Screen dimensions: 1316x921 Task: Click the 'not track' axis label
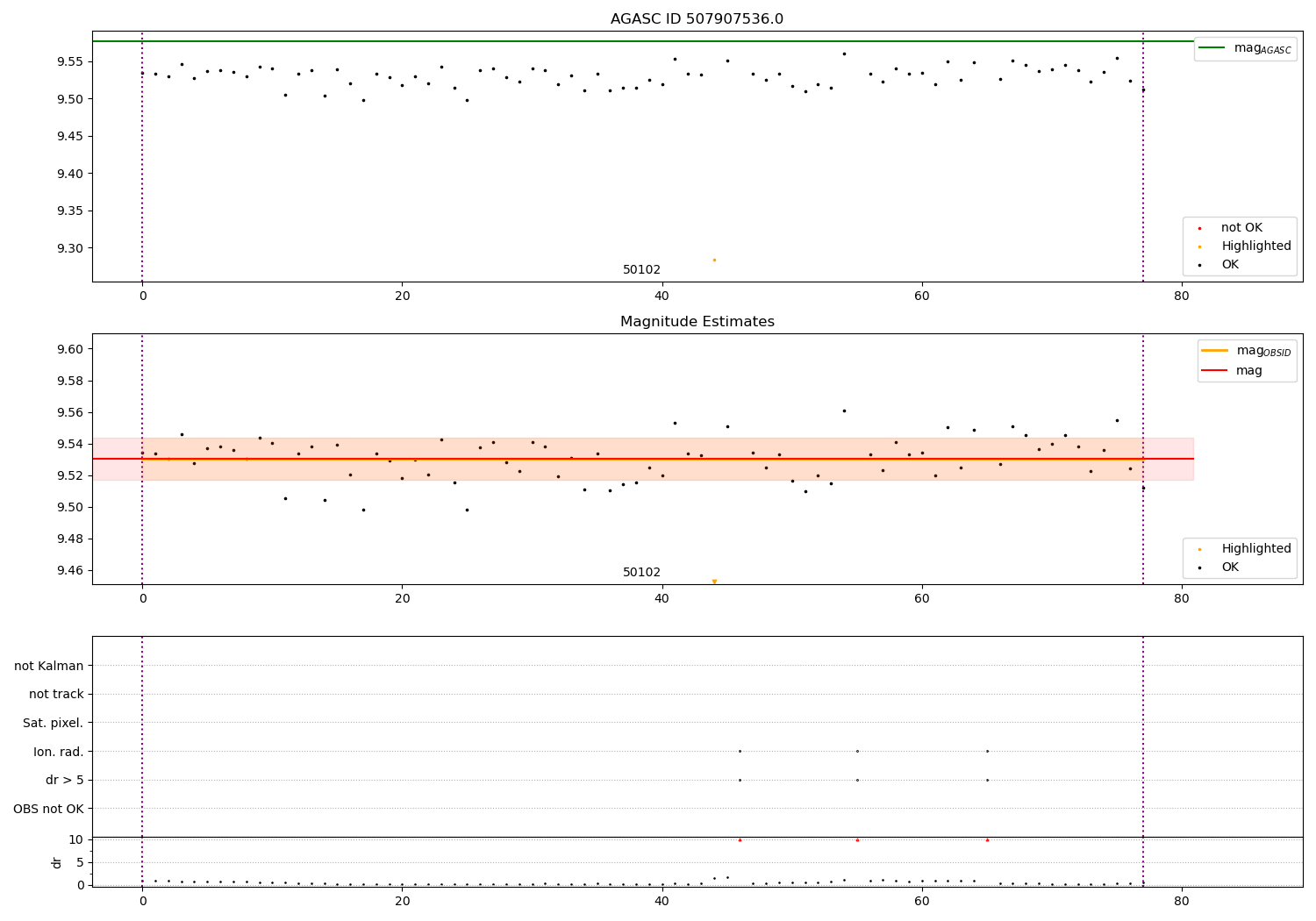(x=56, y=695)
